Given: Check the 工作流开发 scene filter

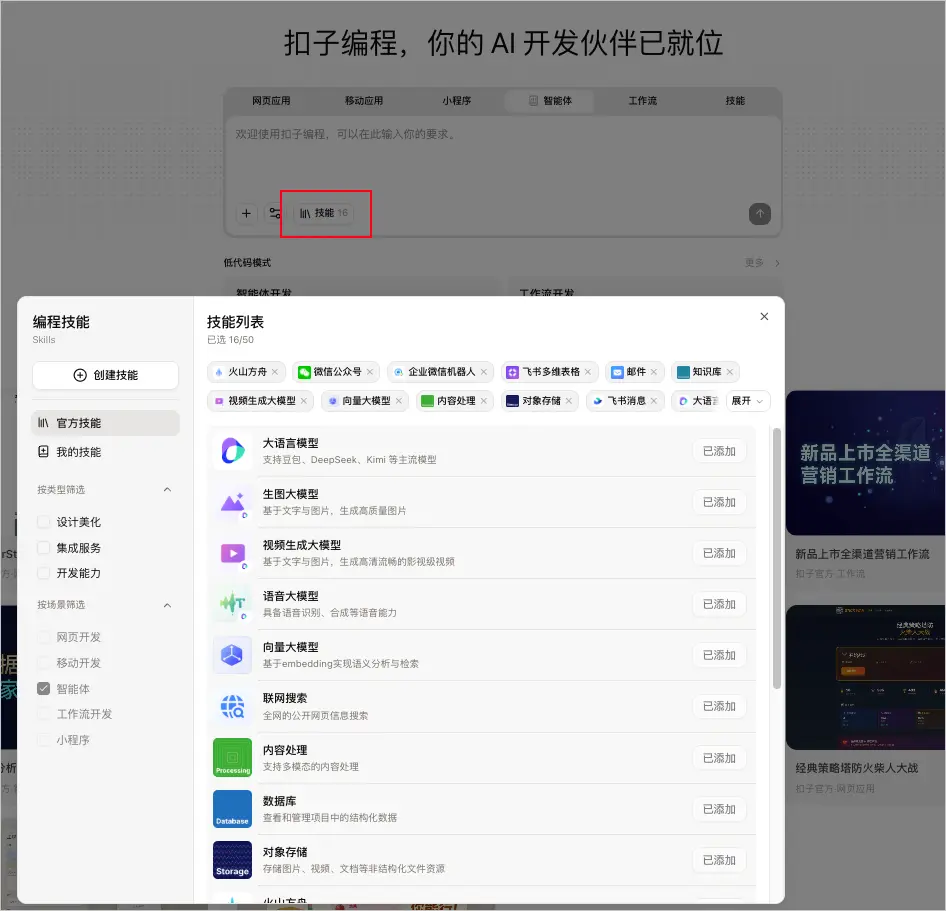Looking at the screenshot, I should [x=43, y=714].
